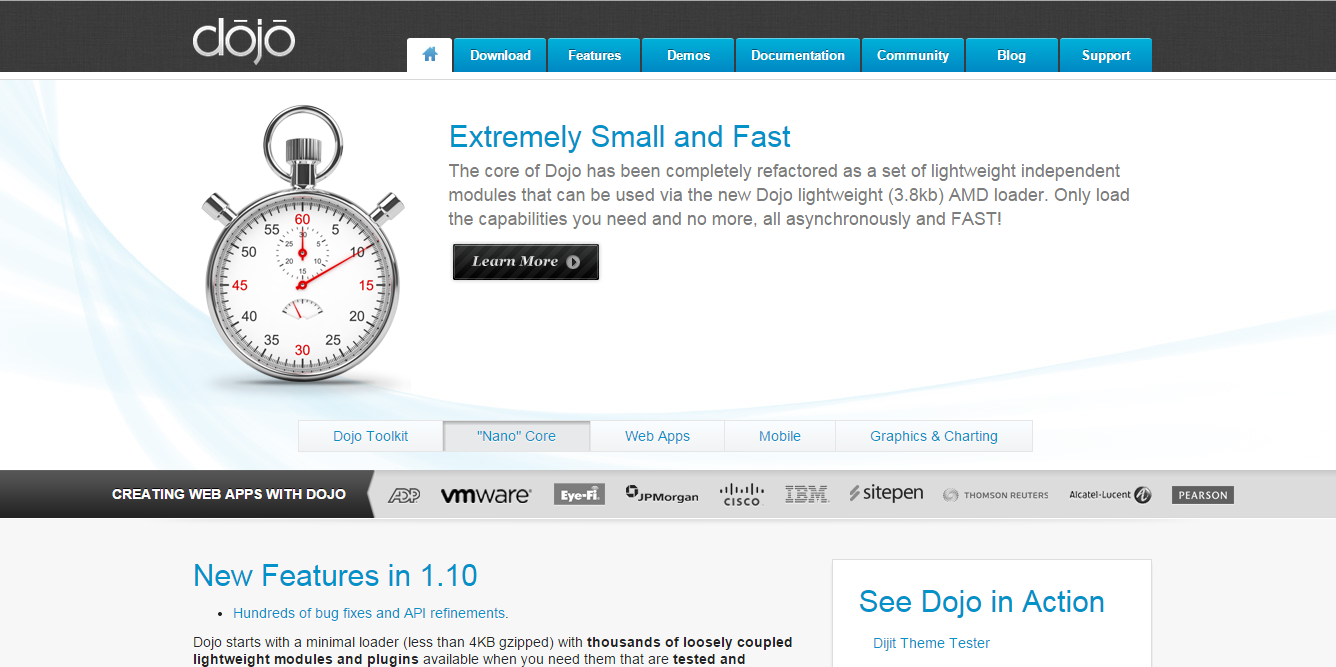Click the See Dojo in Action heading
1336x667 pixels.
pos(982,602)
